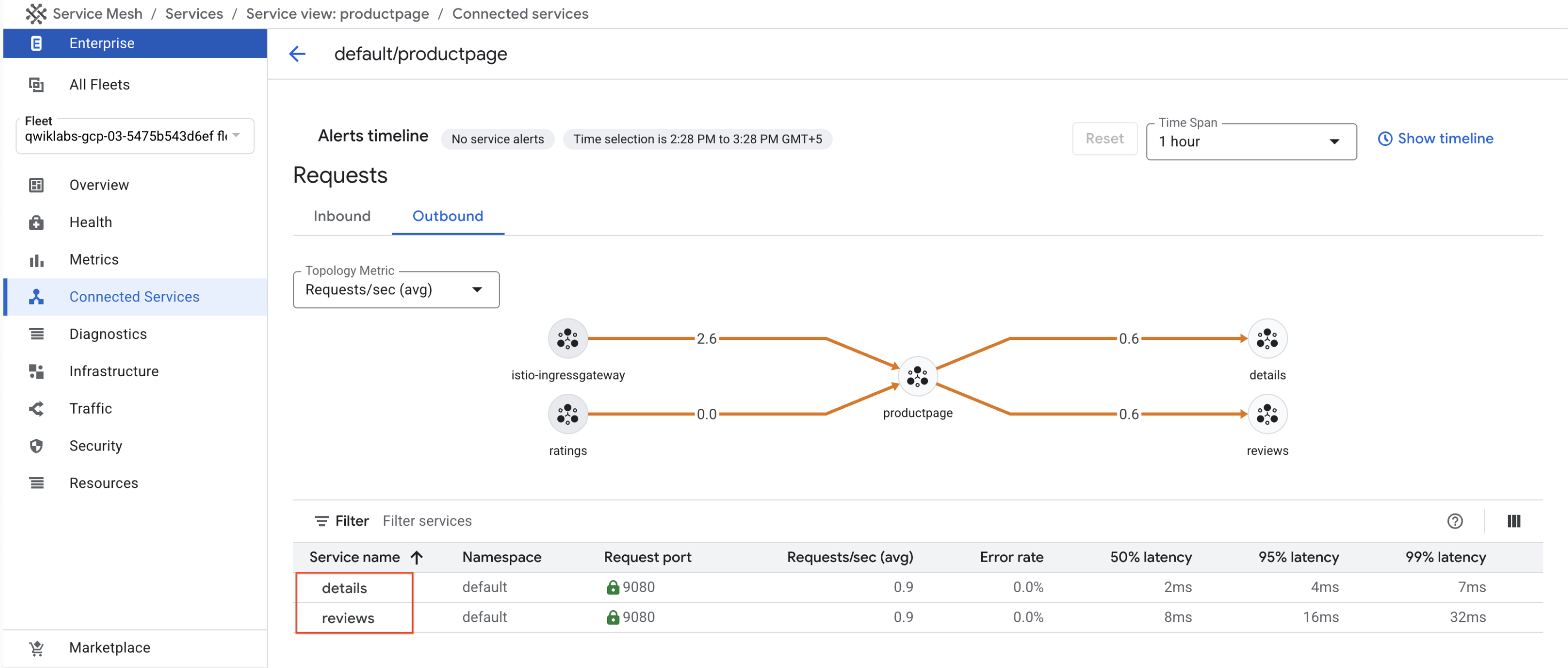This screenshot has height=668, width=1568.
Task: Sort by 99% latency column header
Action: (x=1446, y=557)
